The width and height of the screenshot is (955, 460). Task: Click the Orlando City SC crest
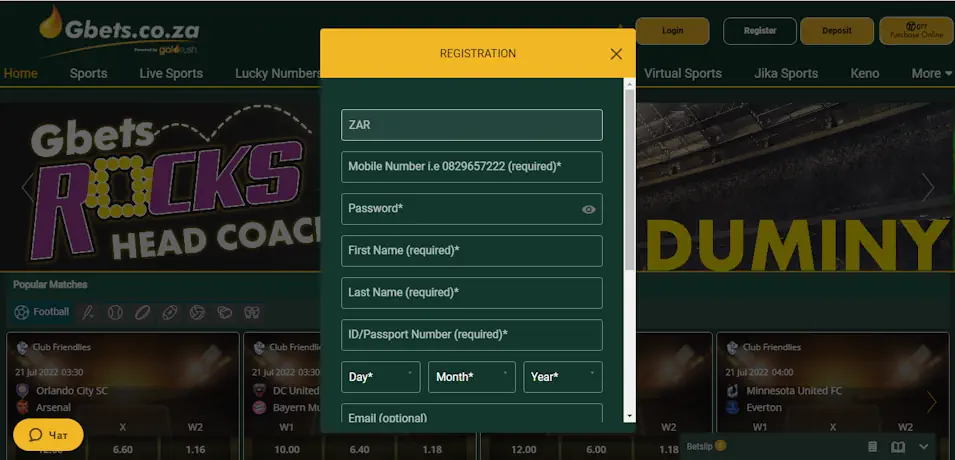point(23,391)
